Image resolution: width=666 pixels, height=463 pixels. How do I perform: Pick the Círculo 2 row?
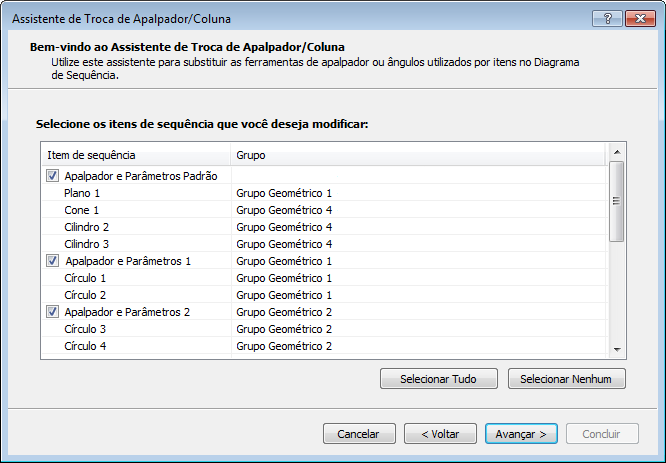(85, 295)
